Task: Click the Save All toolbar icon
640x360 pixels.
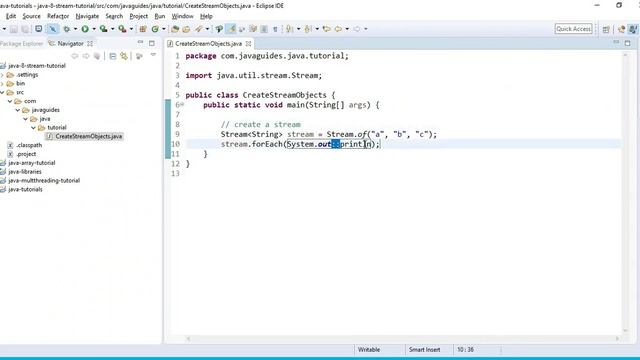Action: 25,29
